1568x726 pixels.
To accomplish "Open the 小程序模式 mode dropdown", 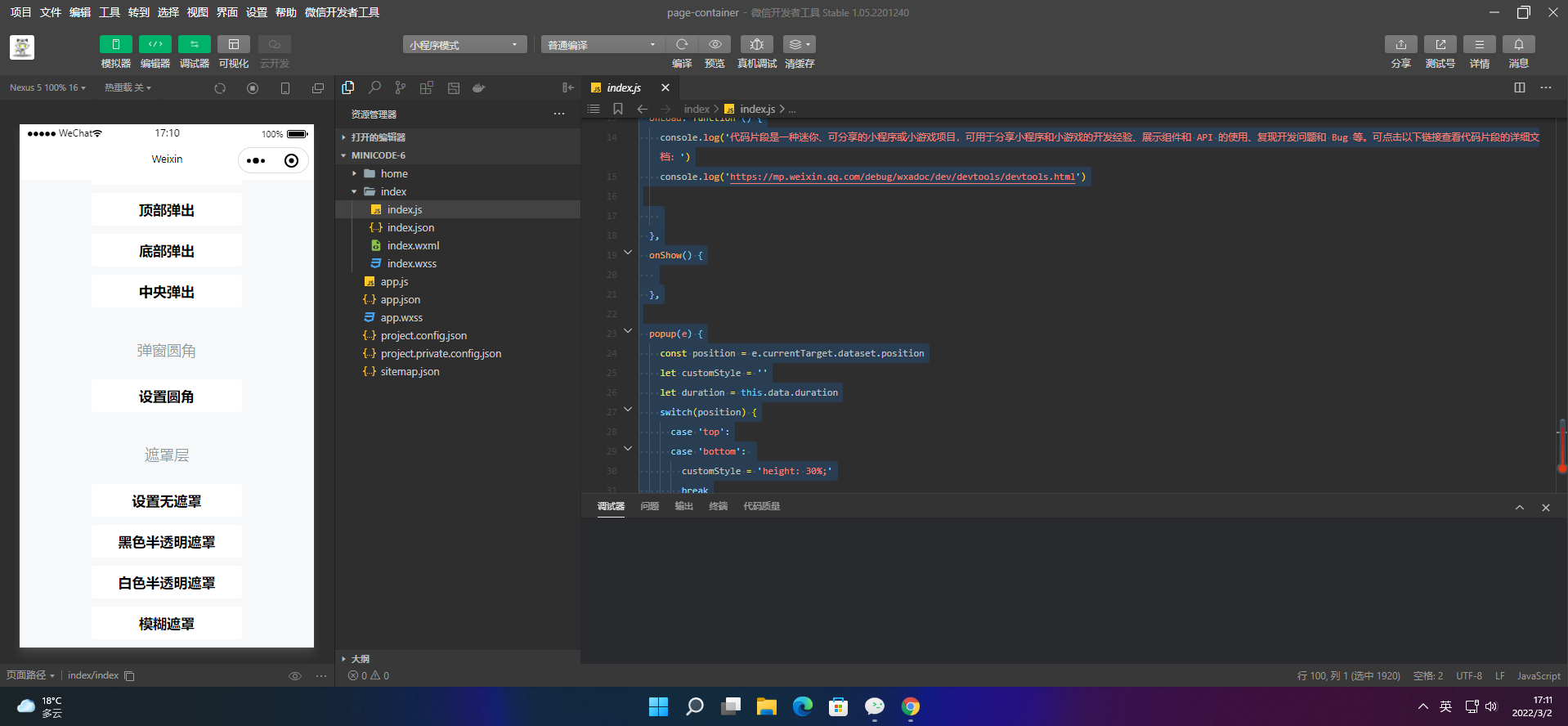I will click(464, 44).
